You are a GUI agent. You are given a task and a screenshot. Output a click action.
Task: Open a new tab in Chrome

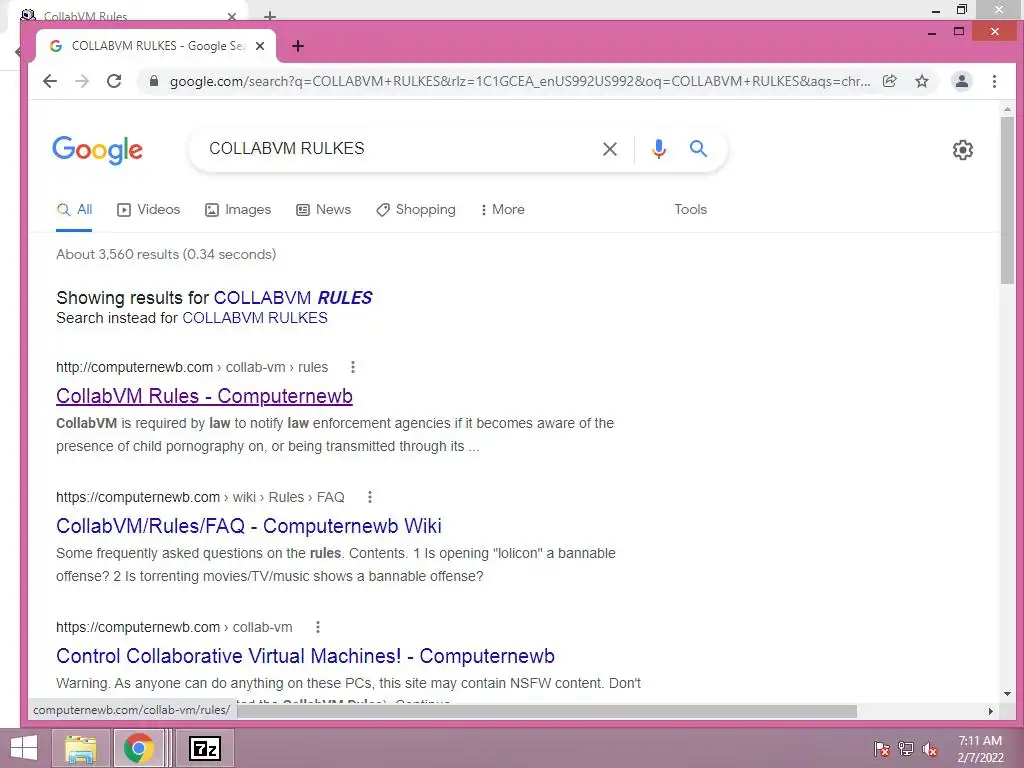tap(298, 46)
